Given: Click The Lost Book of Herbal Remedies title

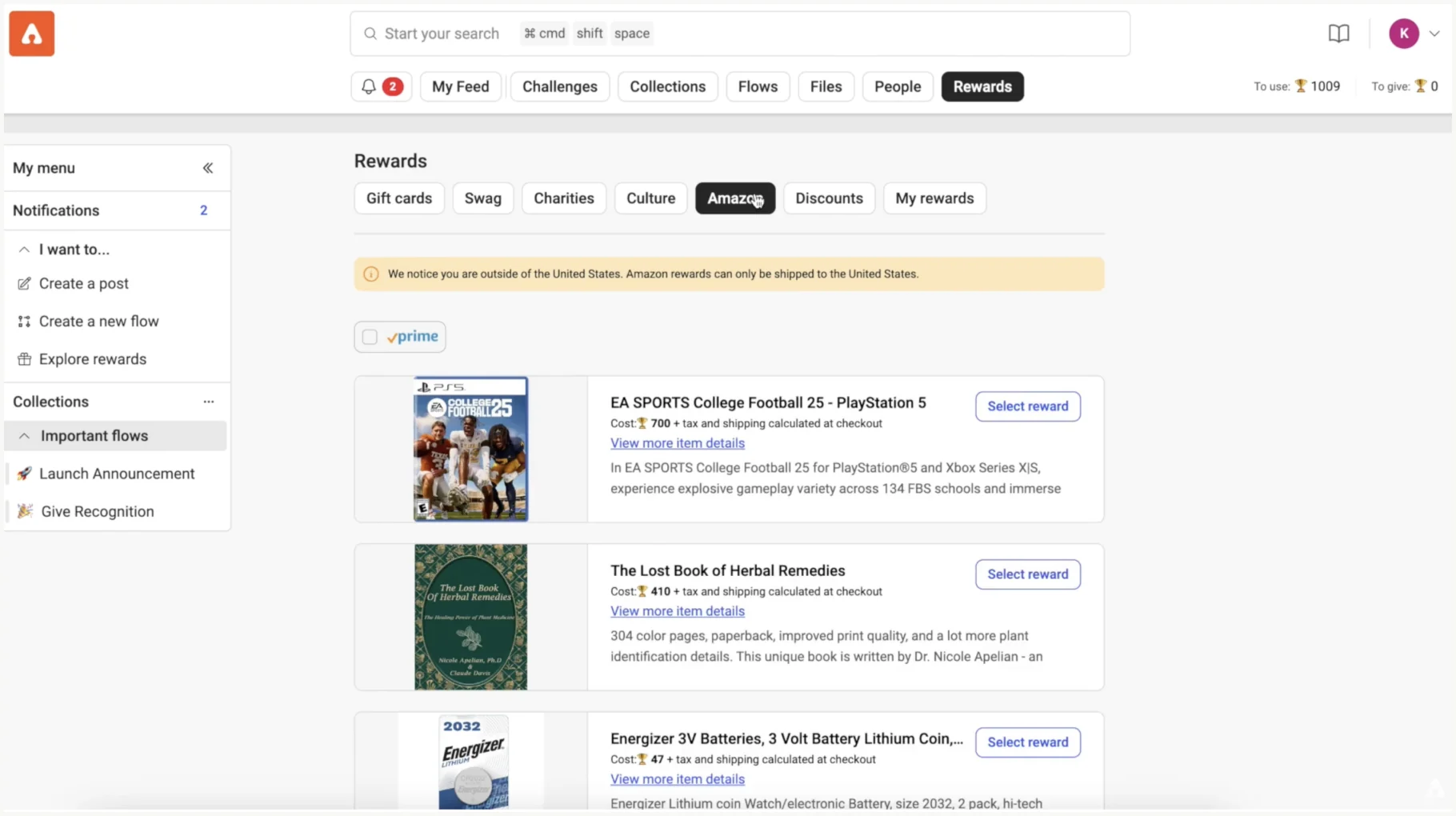Looking at the screenshot, I should pos(728,571).
